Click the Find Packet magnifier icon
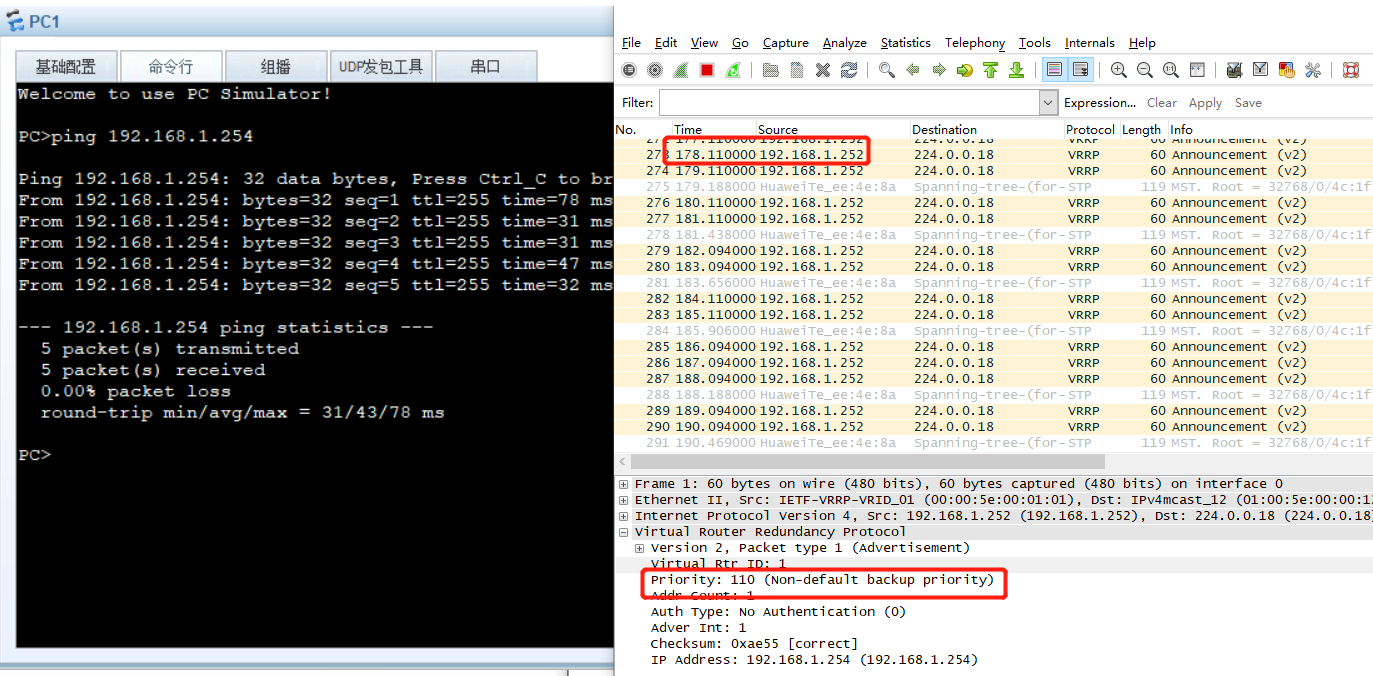The width and height of the screenshot is (1373, 676). 887,69
